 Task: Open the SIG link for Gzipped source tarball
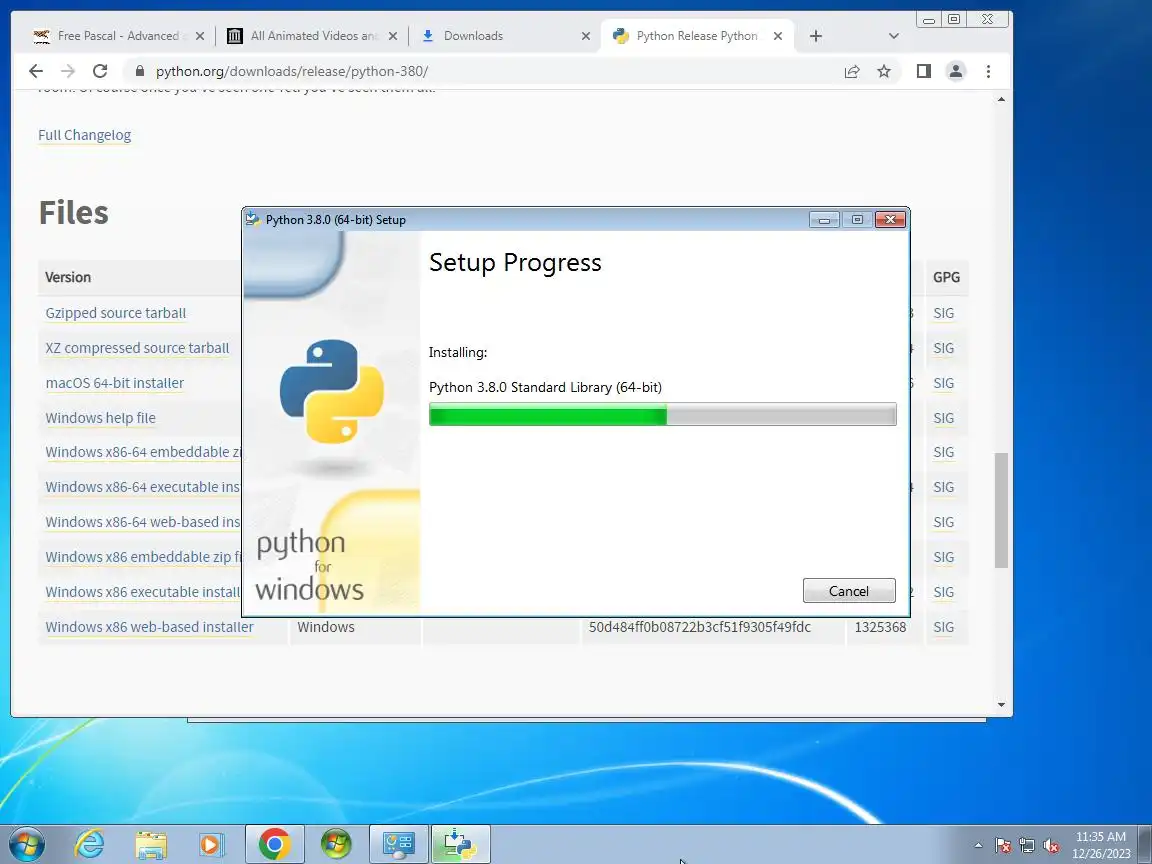pyautogui.click(x=943, y=314)
